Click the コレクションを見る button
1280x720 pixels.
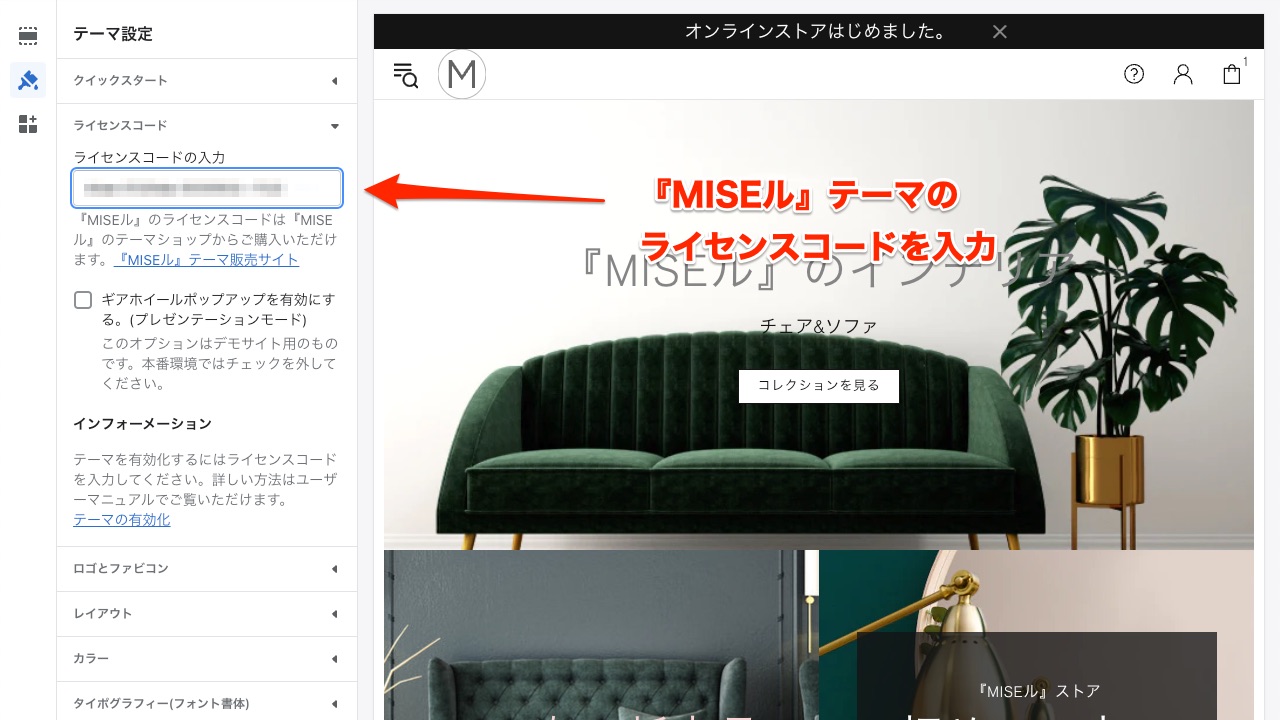click(819, 386)
